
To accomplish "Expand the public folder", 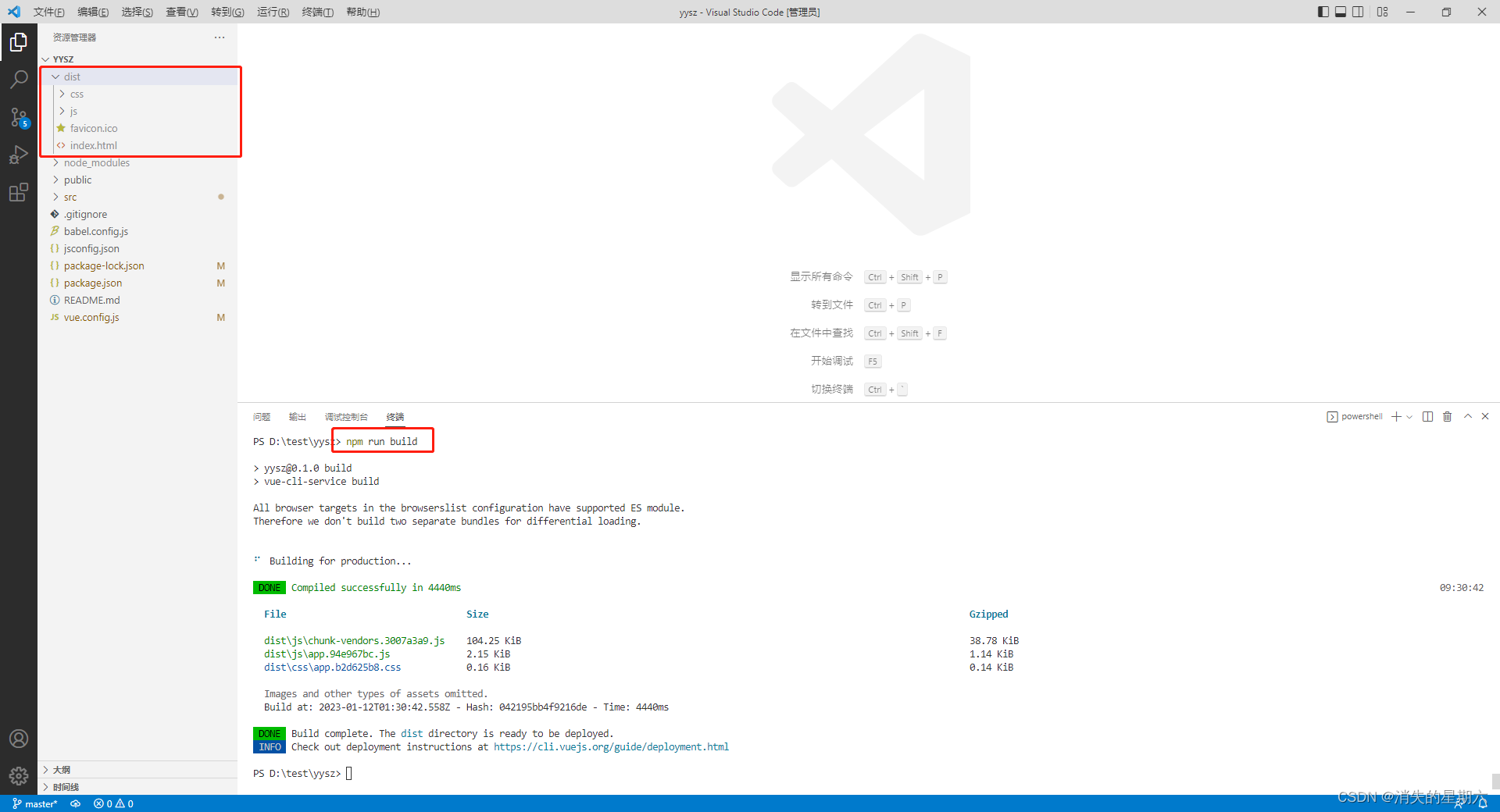I will coord(137,180).
